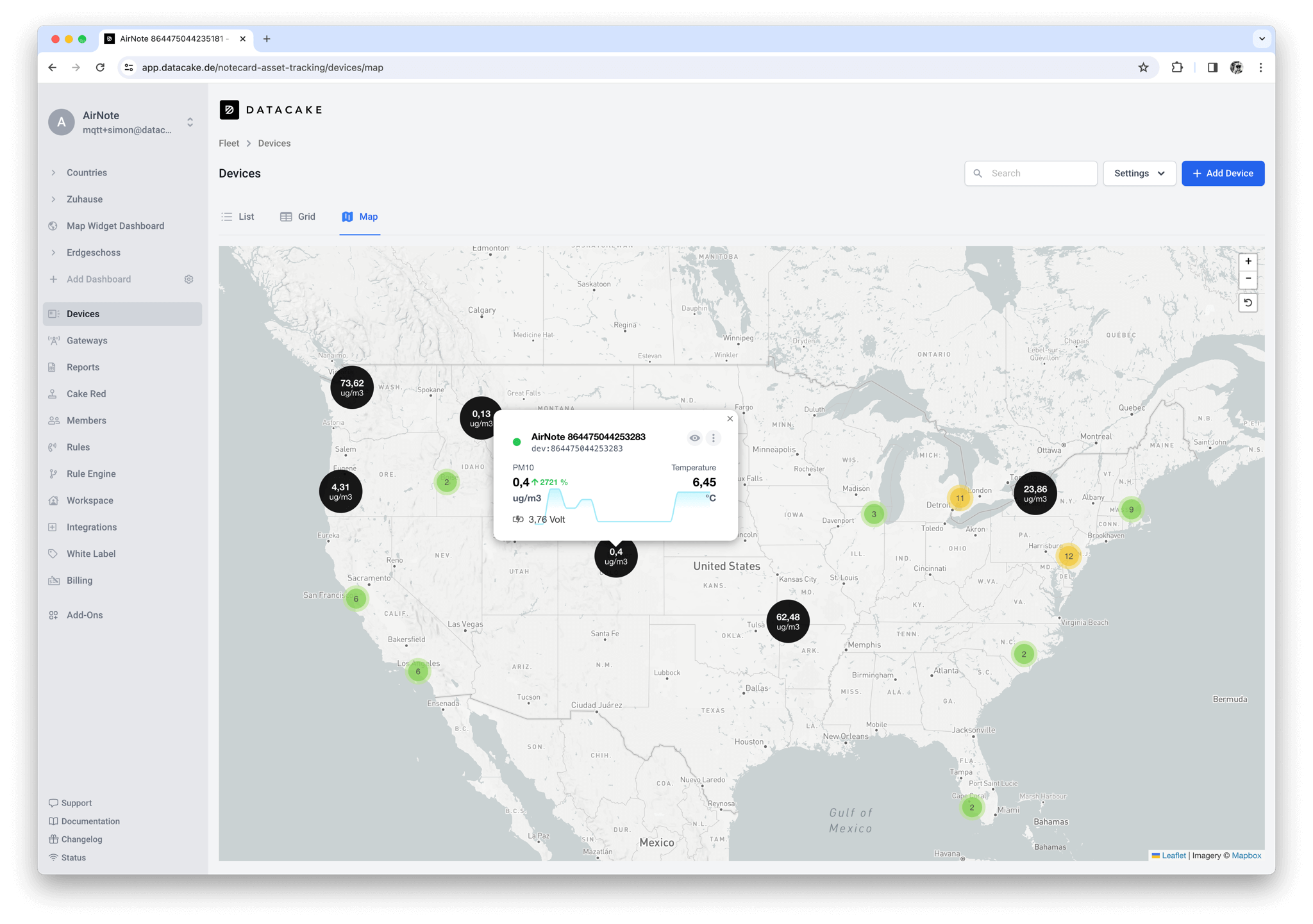
Task: Close the AirNote device popup
Action: (730, 419)
